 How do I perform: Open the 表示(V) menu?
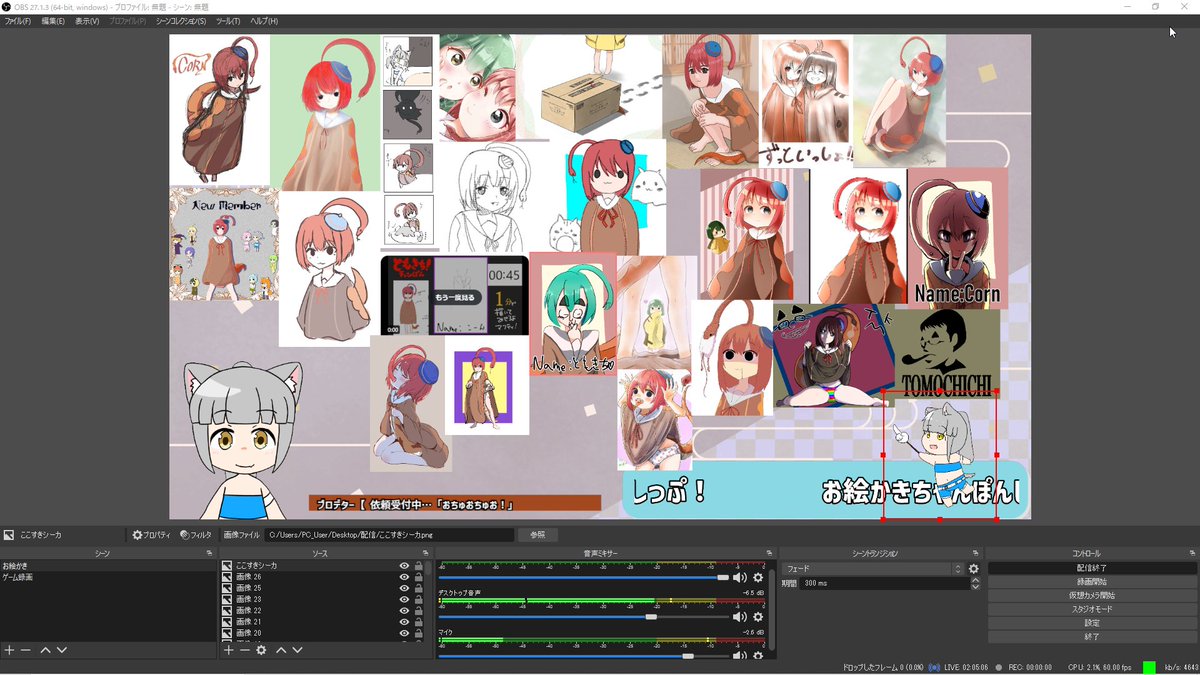click(87, 21)
